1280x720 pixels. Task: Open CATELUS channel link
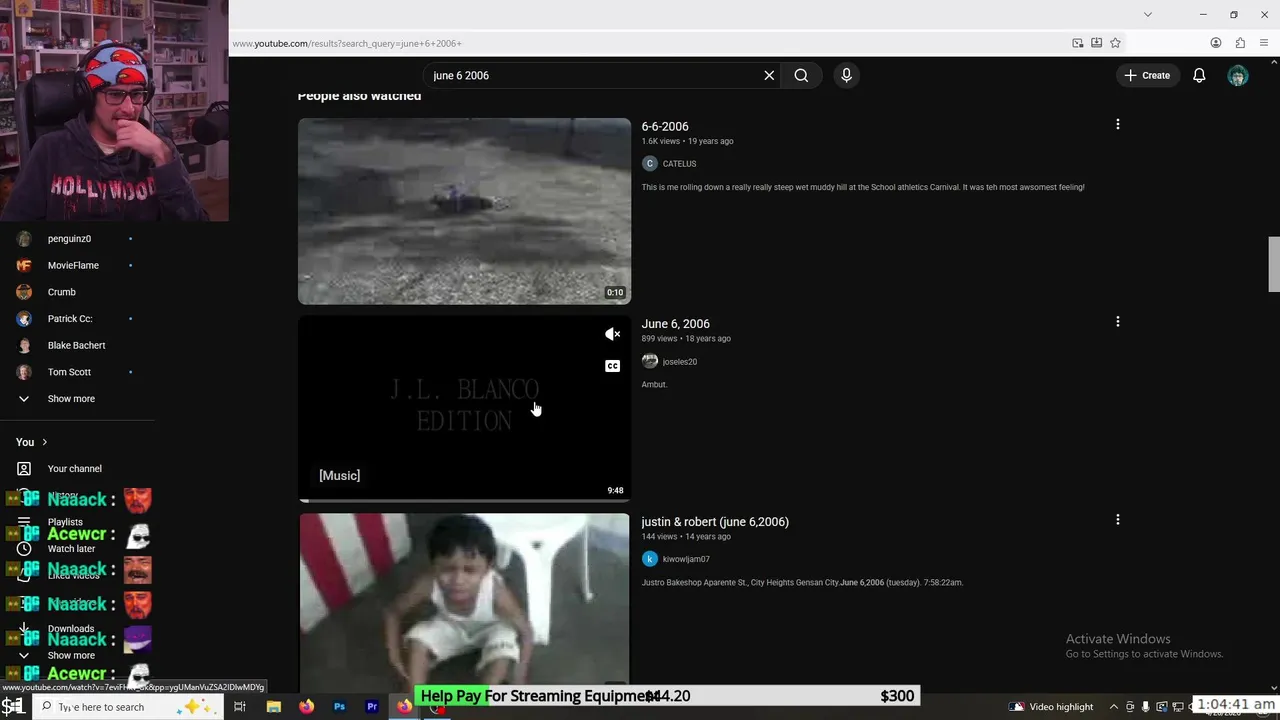(679, 164)
